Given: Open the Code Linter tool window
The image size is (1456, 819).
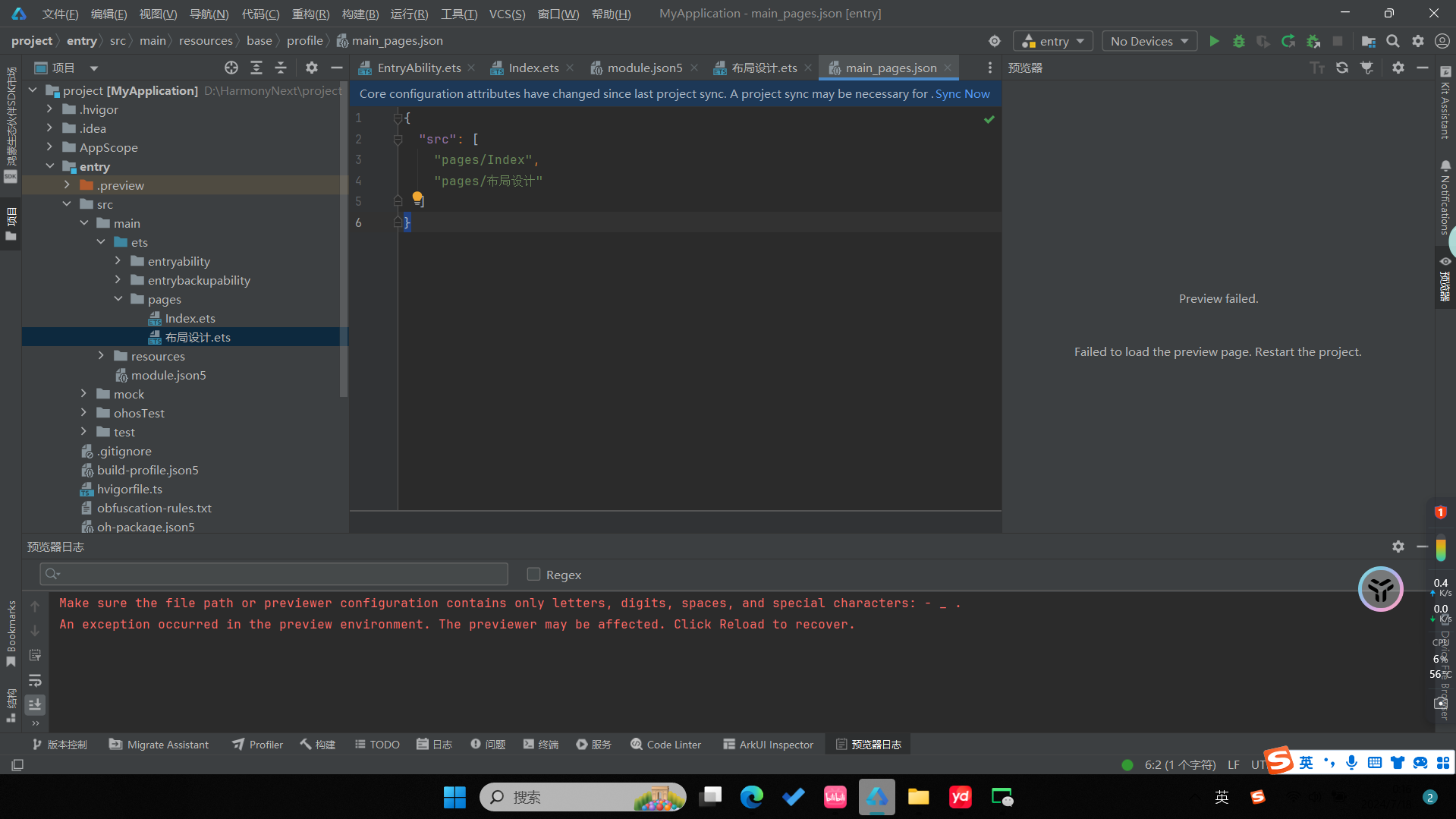Looking at the screenshot, I should coord(665,745).
